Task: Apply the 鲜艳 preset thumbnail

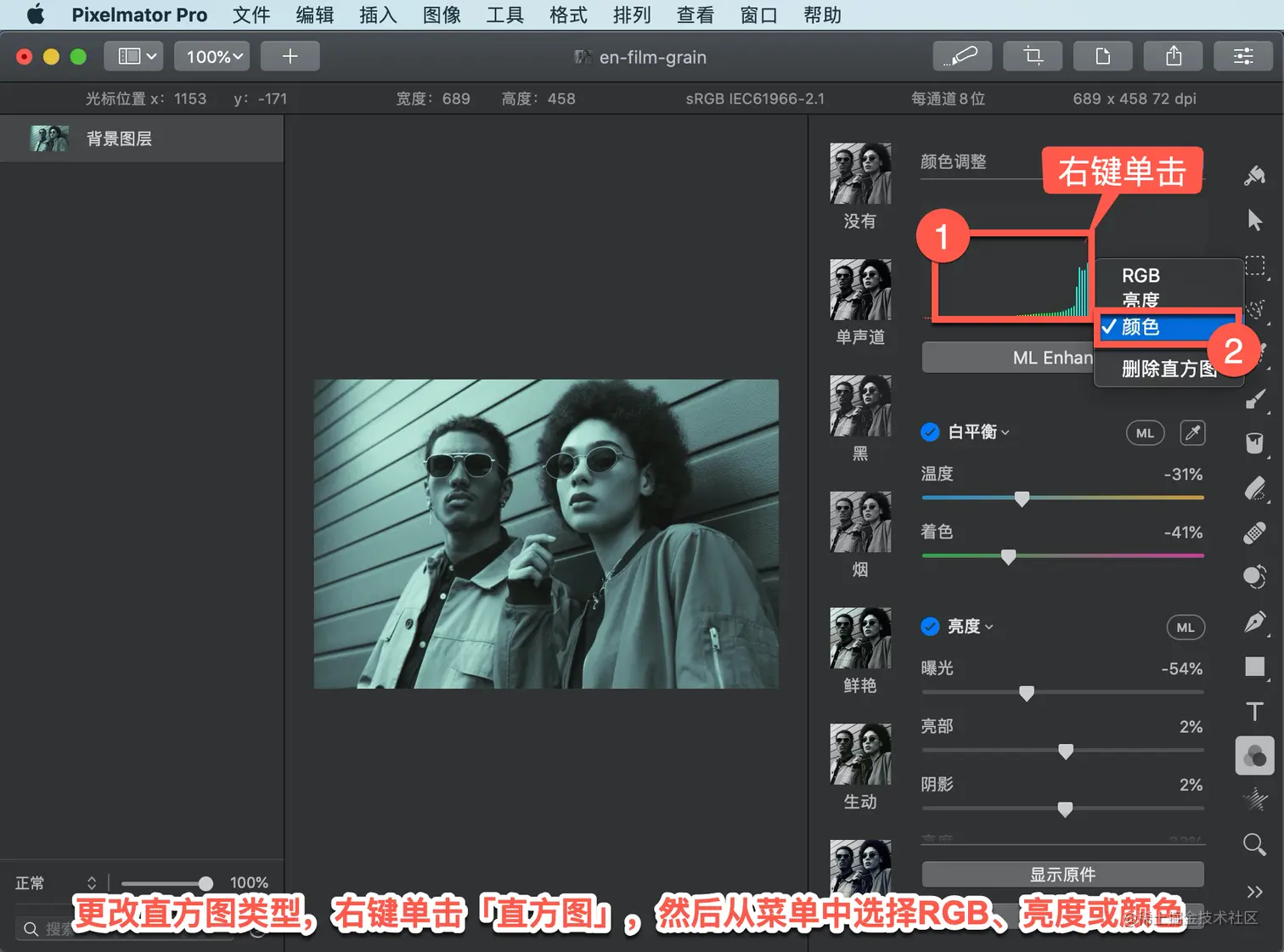Action: click(860, 638)
